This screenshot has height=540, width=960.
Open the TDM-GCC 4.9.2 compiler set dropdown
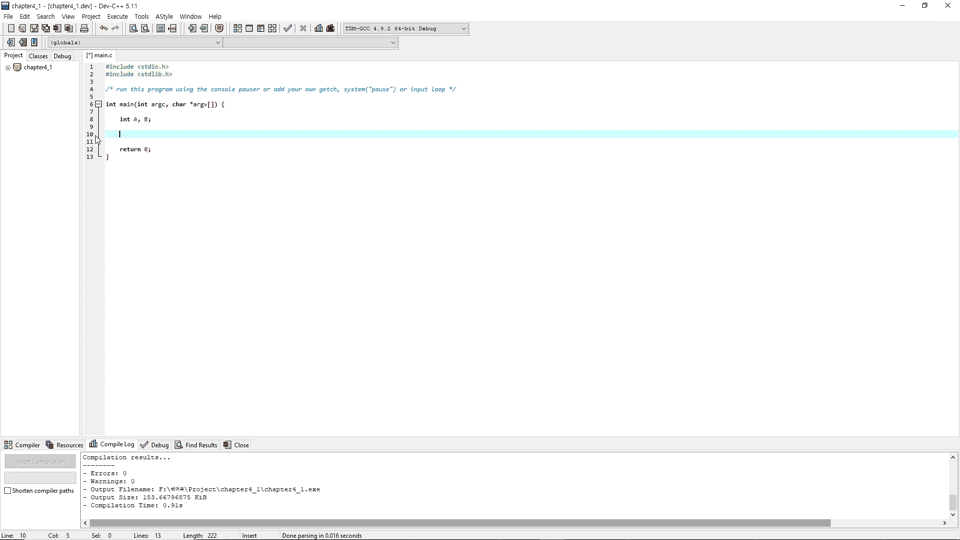pos(405,28)
